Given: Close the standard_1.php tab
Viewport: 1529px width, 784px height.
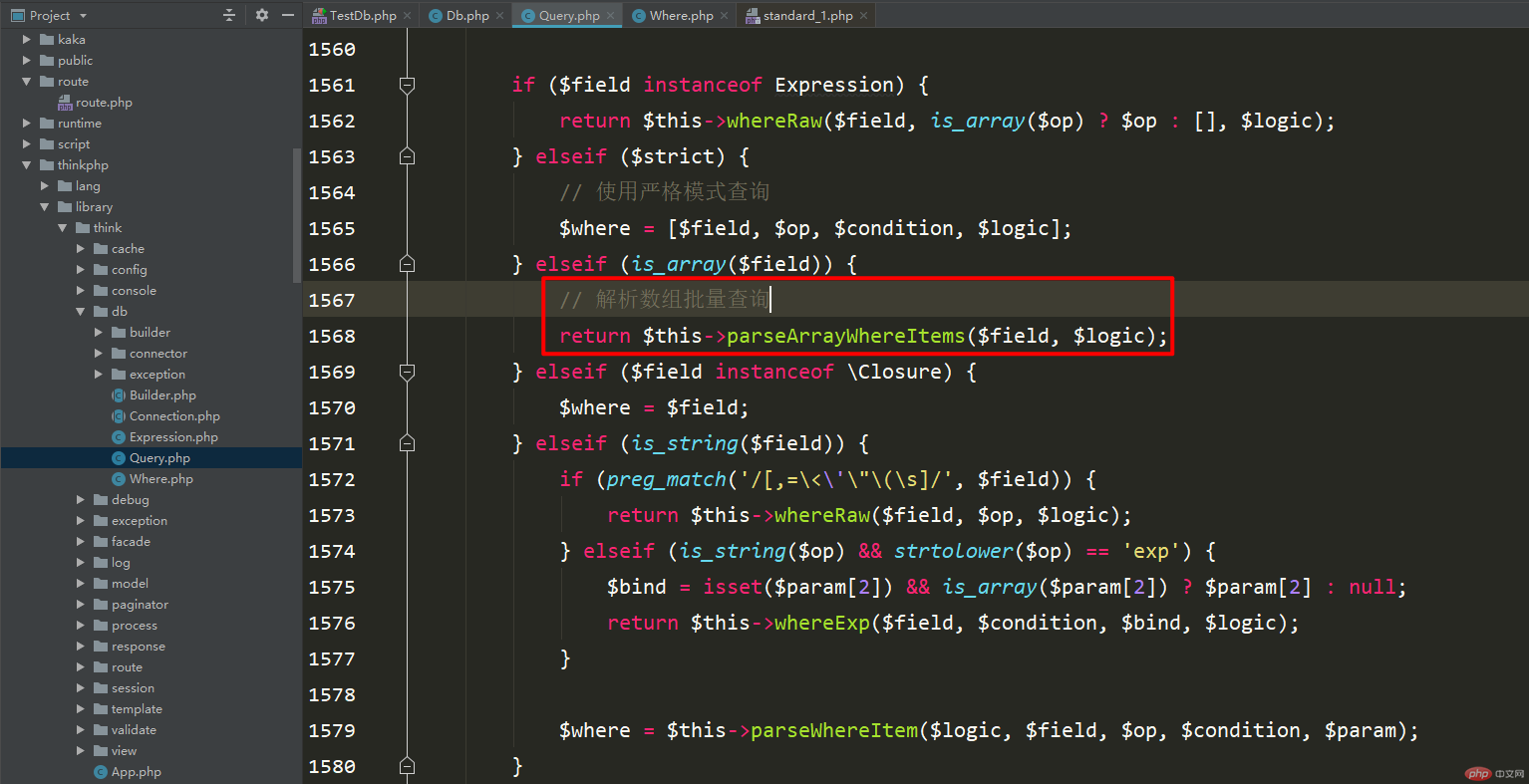Looking at the screenshot, I should [863, 15].
